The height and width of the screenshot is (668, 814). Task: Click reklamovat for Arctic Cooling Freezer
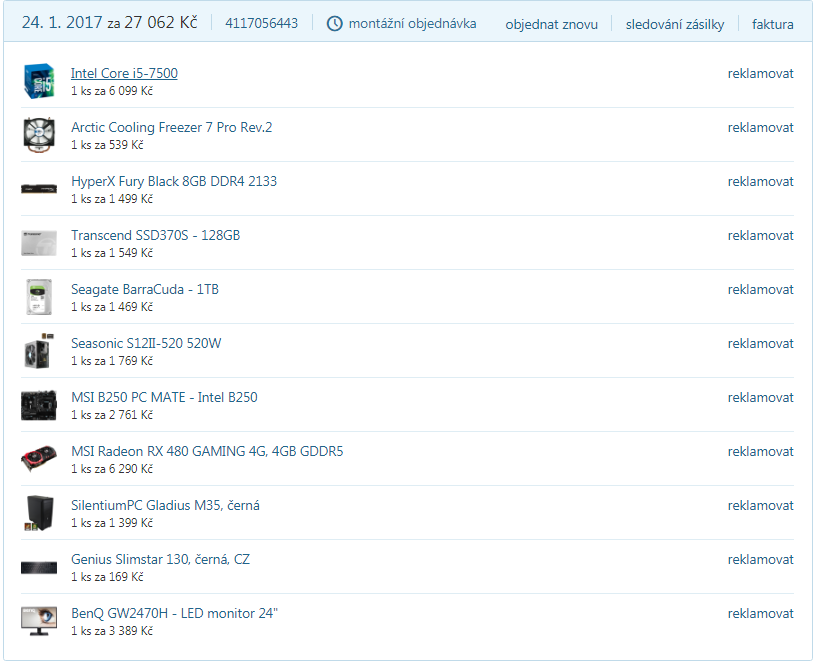pos(761,128)
